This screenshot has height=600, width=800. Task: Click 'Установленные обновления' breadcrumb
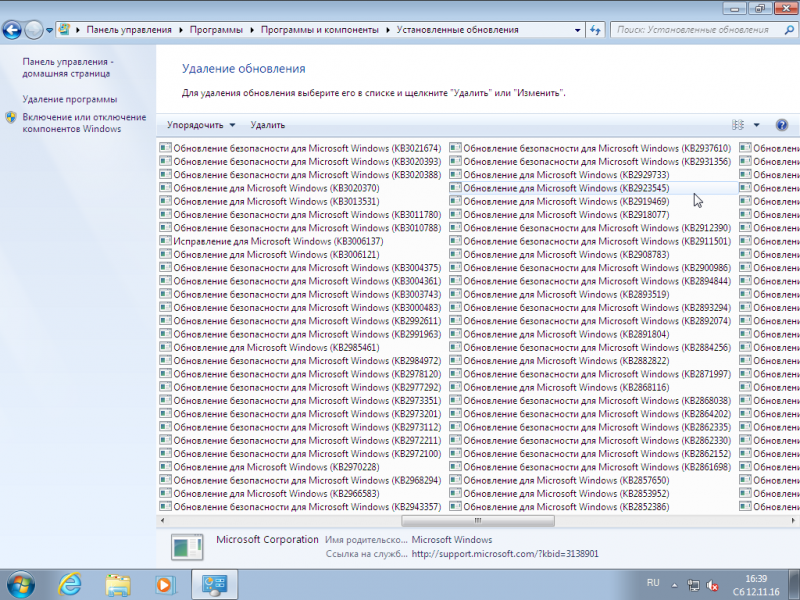pyautogui.click(x=458, y=30)
